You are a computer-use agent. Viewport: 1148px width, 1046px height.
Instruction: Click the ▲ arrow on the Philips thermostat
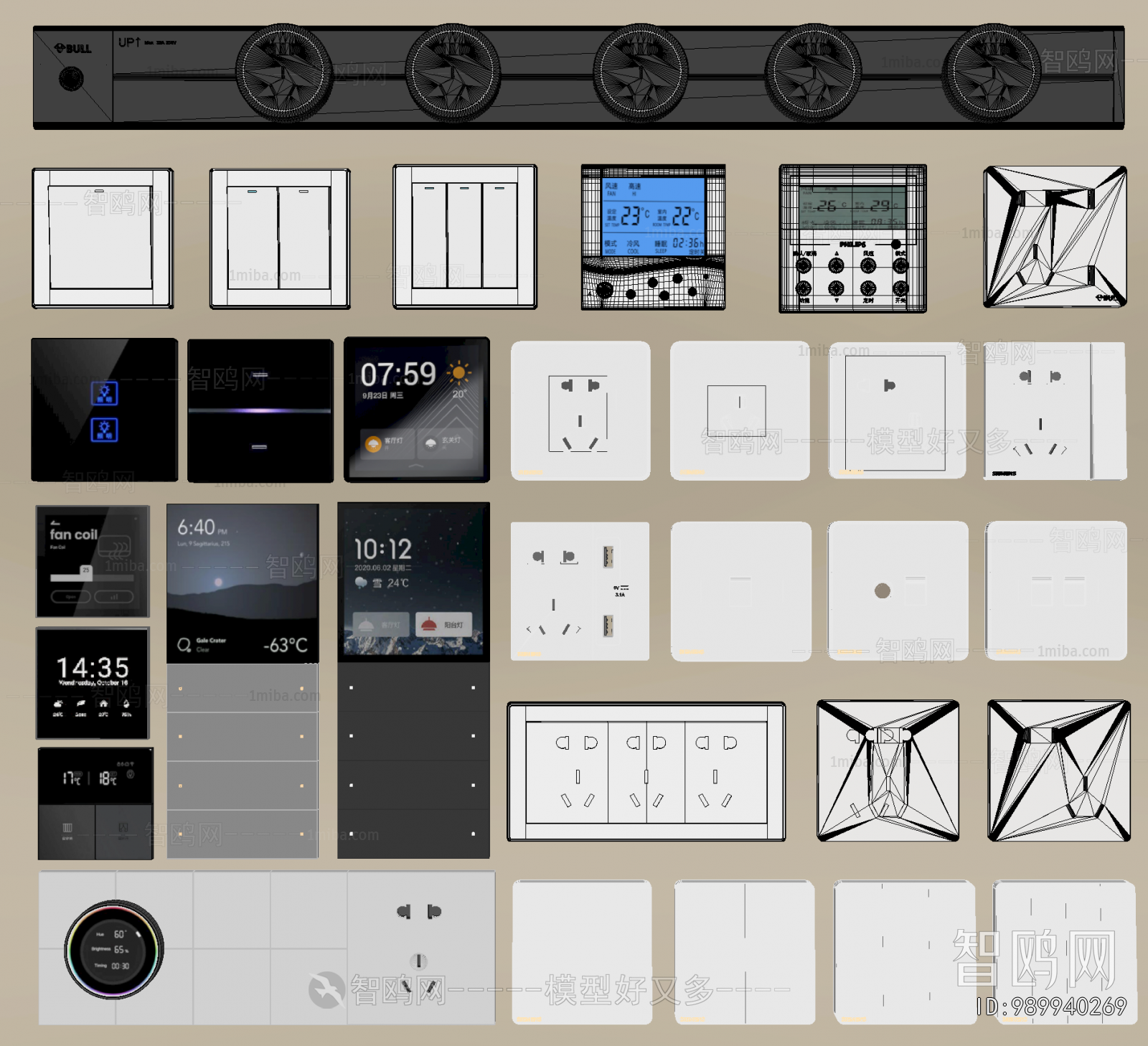click(x=836, y=265)
